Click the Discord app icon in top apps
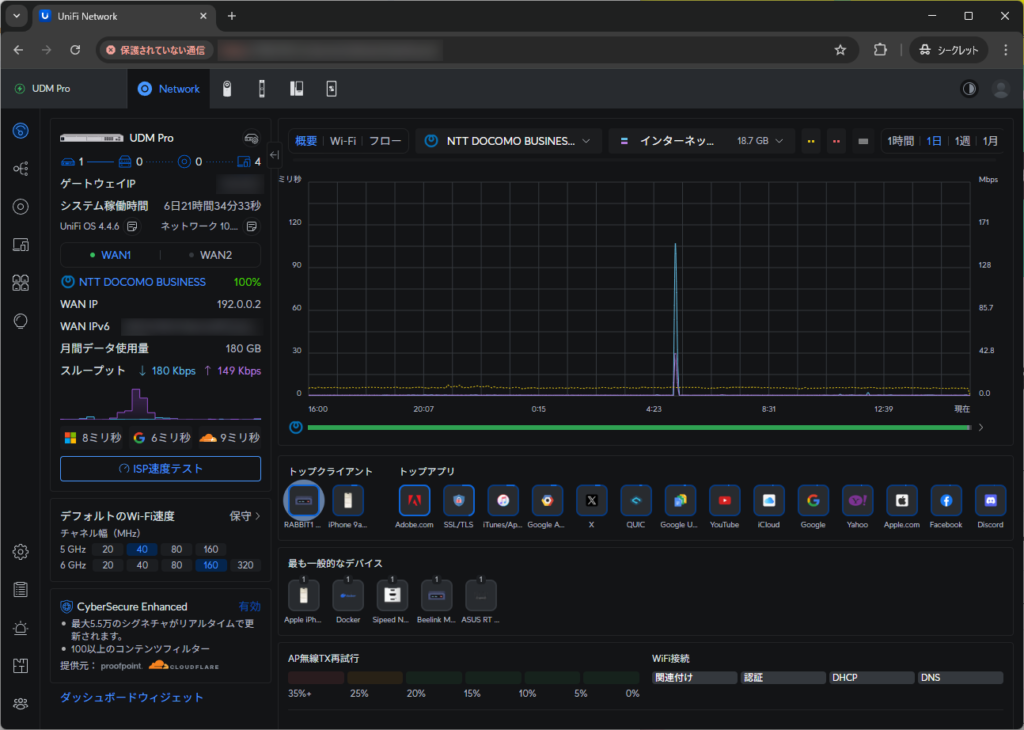 990,500
